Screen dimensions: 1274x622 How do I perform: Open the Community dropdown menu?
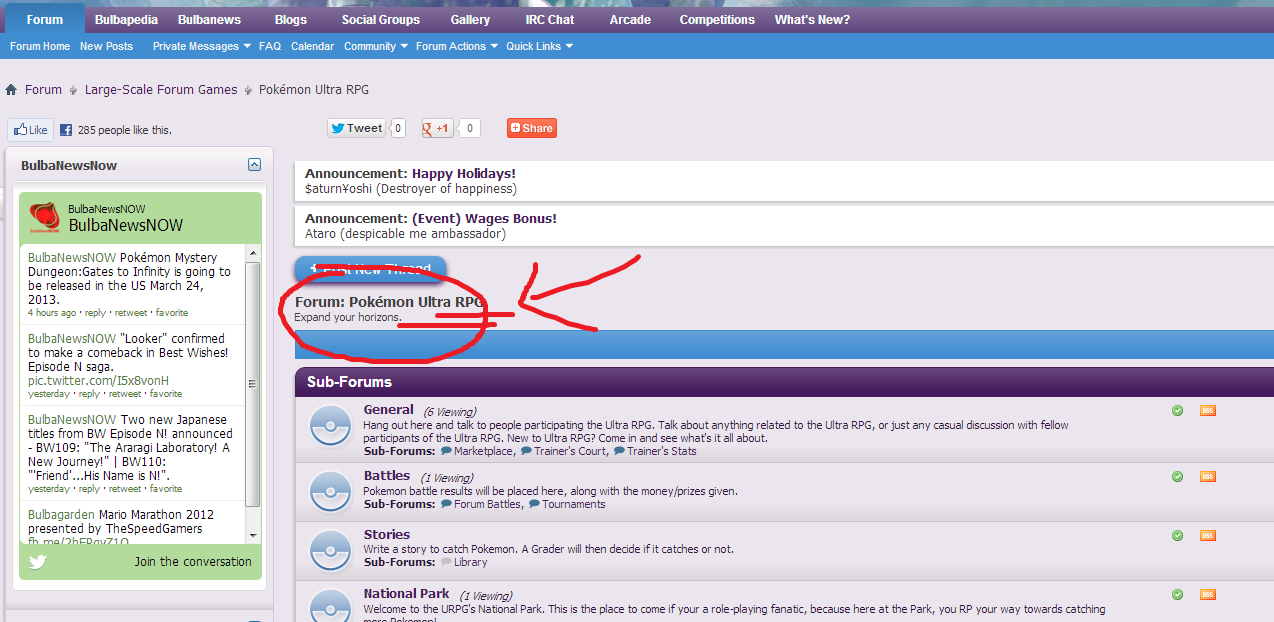click(x=376, y=46)
